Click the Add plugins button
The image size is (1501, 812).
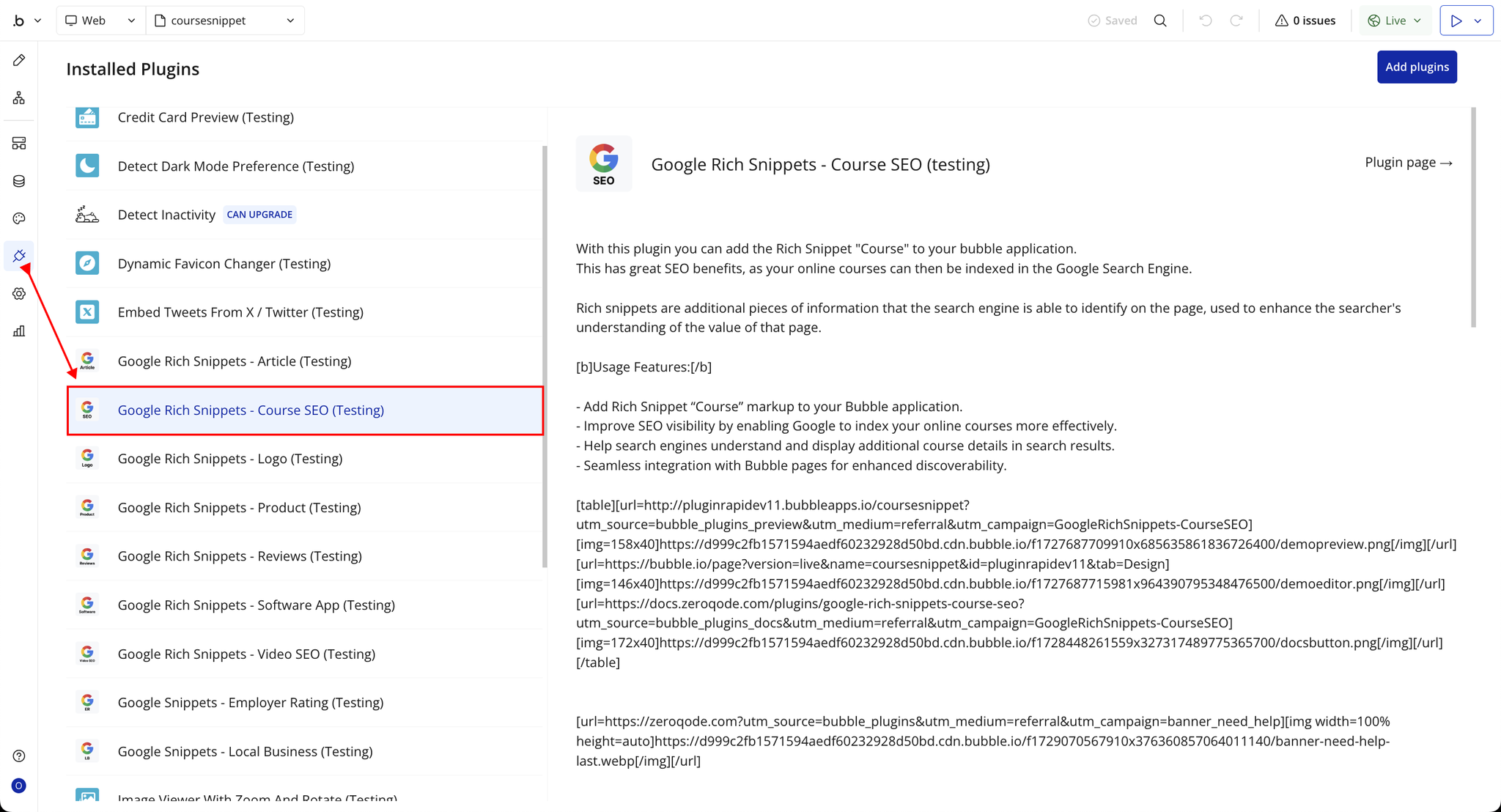pos(1416,67)
